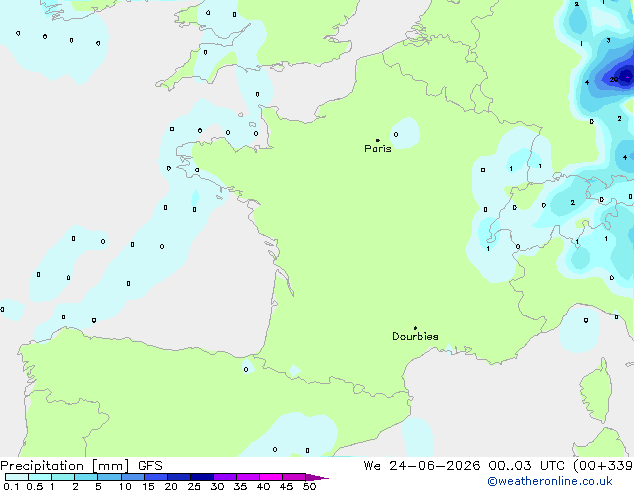Click the GFS model label
The width and height of the screenshot is (634, 490).
(150, 466)
